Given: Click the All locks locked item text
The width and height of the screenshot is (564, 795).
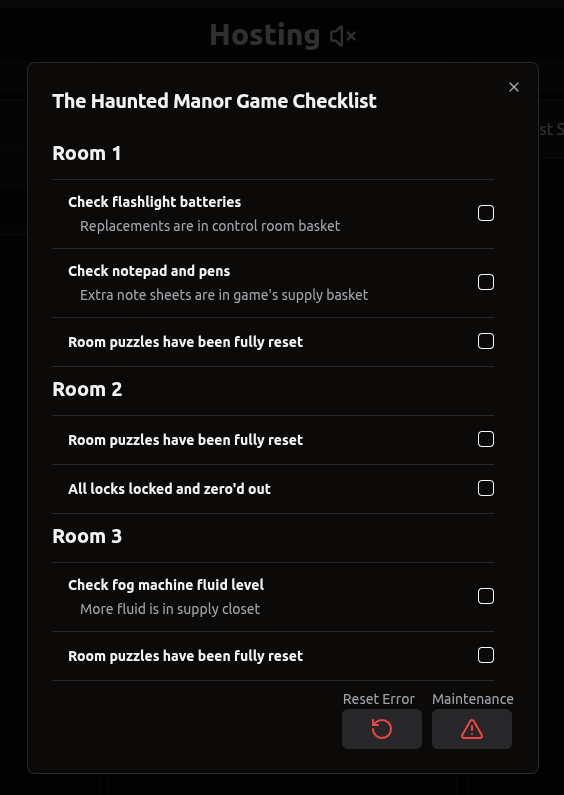Looking at the screenshot, I should click(x=169, y=489).
